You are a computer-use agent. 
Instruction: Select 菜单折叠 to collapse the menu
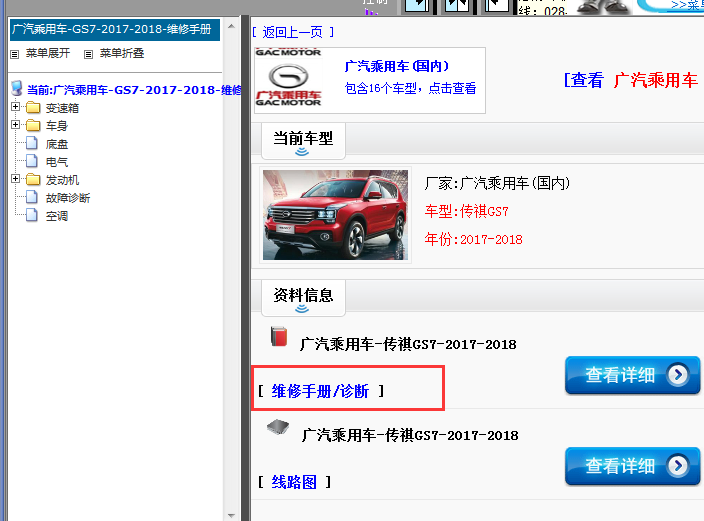122,53
